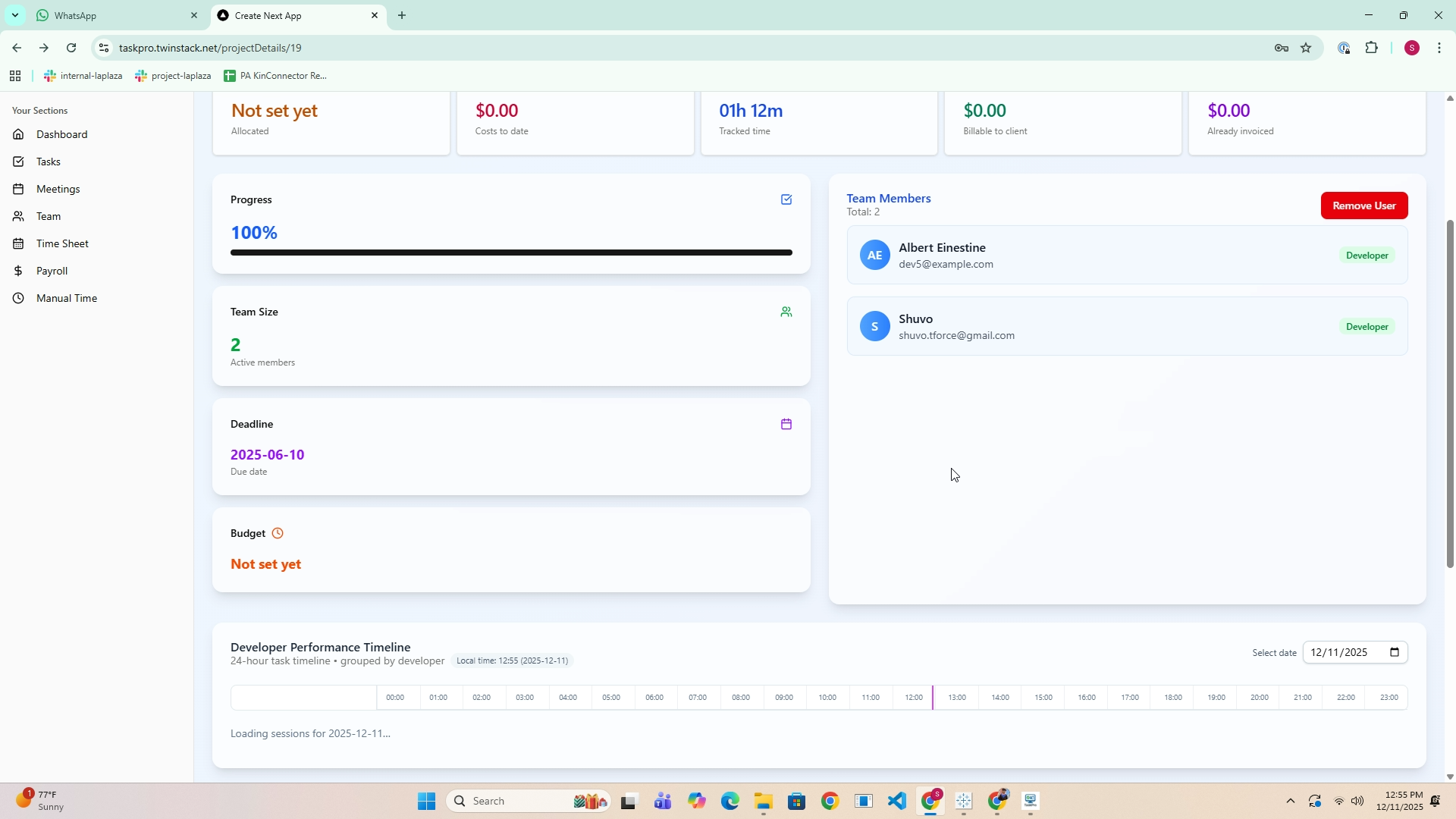Open the Dashboard sidebar section
The width and height of the screenshot is (1456, 819).
click(x=61, y=134)
